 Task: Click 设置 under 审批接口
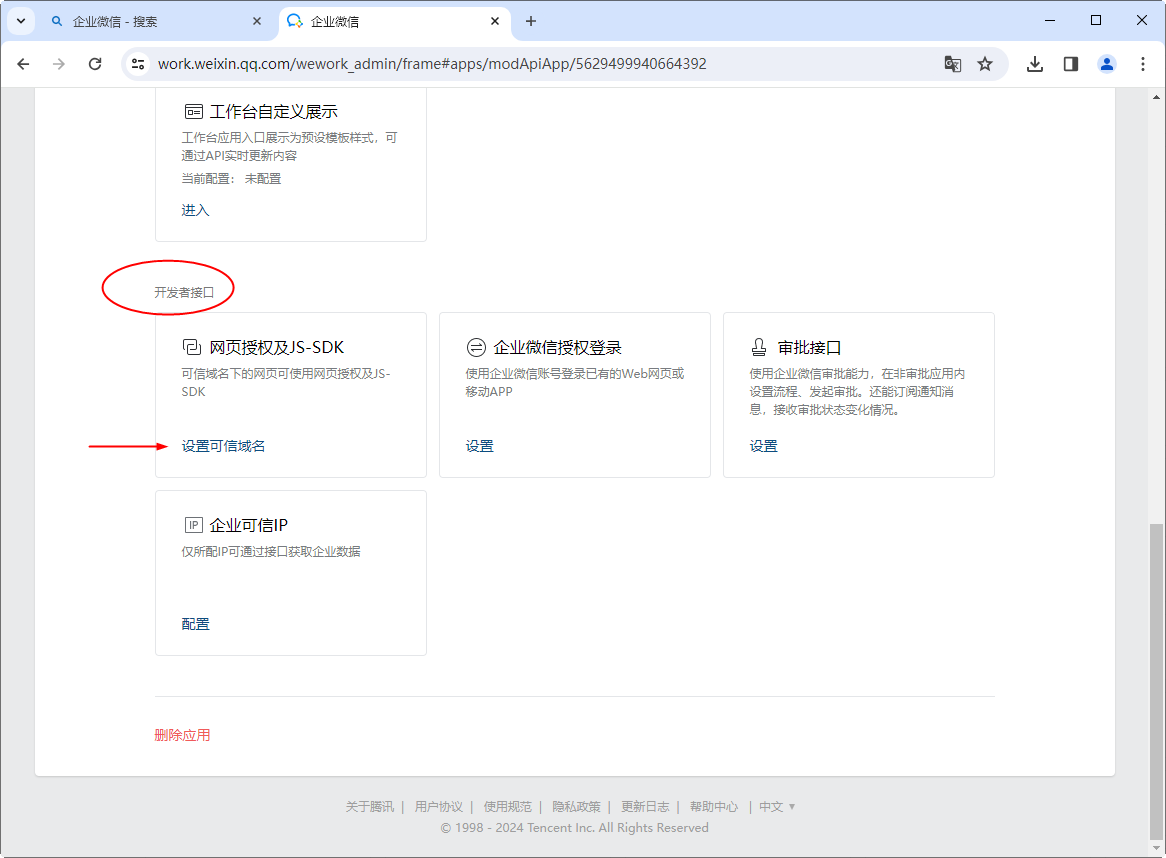763,446
